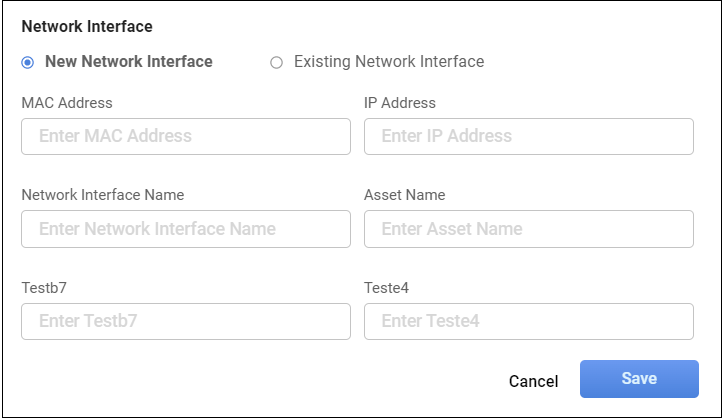This screenshot has width=722, height=419.
Task: Select the New Network Interface radio button
Action: 27,62
